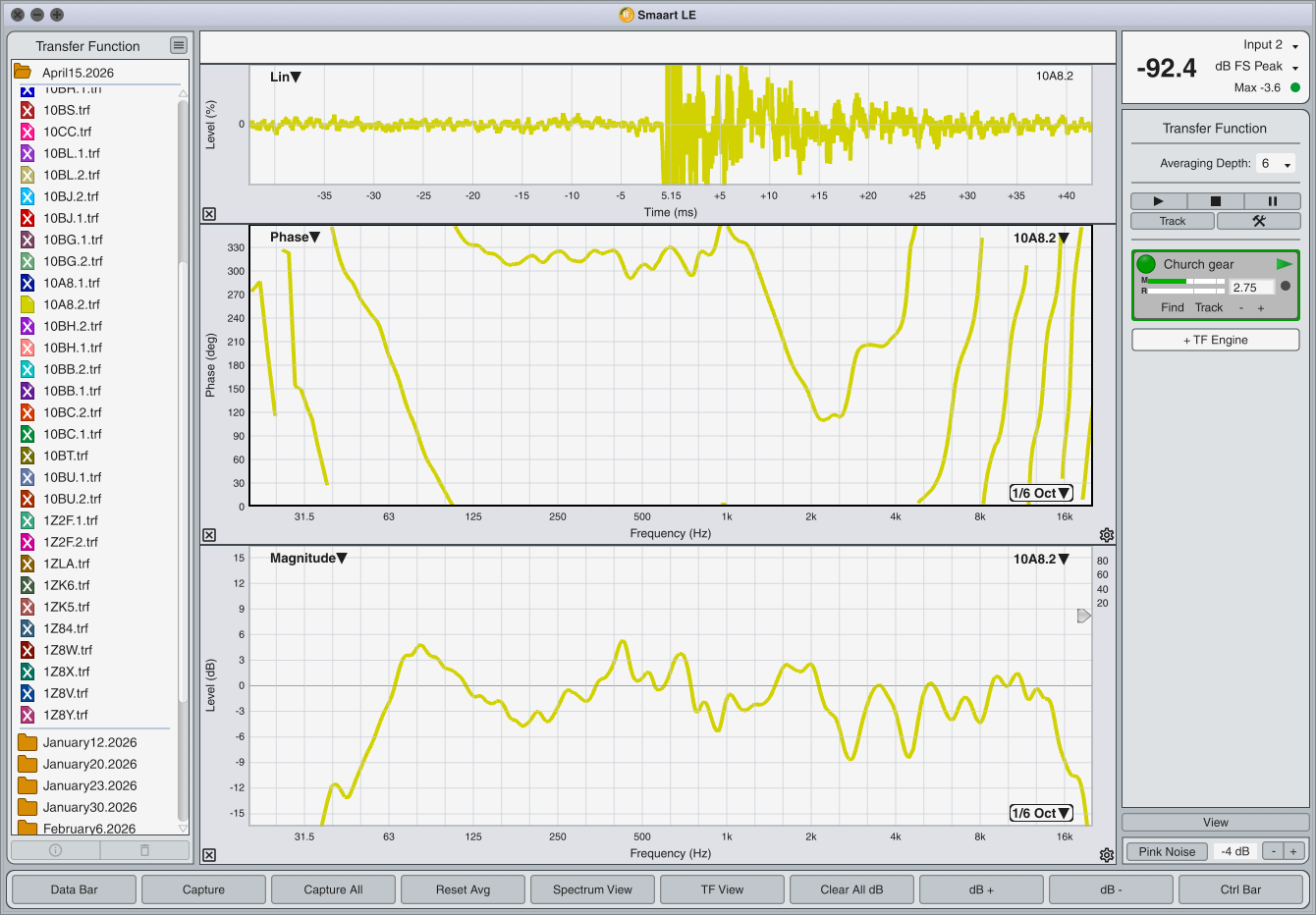Click the 10BB.2.trf trace color icon
Viewport: 1316px width, 915px height.
(x=27, y=369)
